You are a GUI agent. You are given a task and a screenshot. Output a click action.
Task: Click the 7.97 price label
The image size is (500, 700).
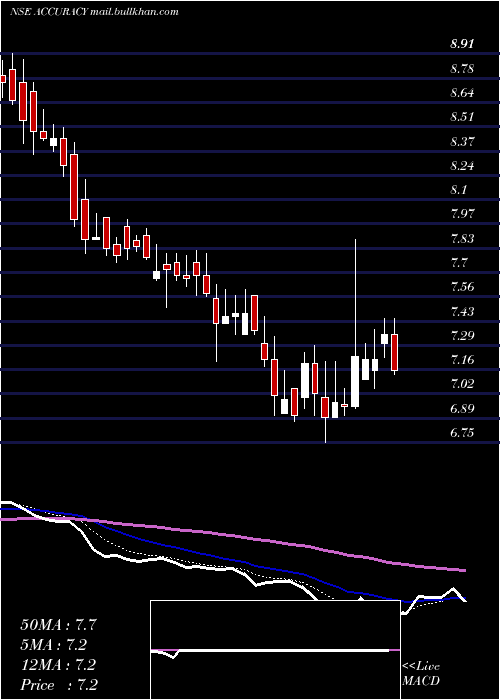pos(462,213)
